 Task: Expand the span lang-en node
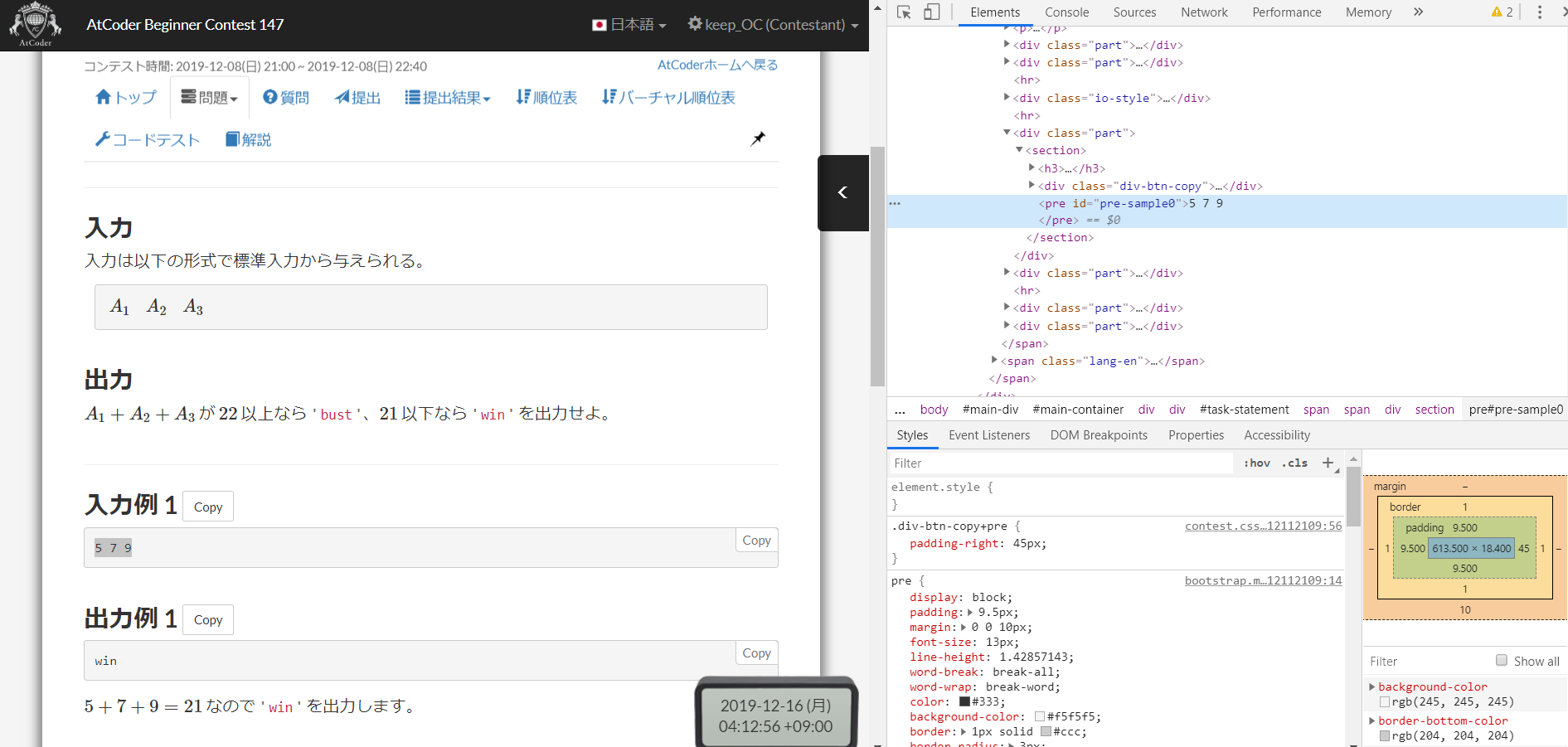[x=994, y=361]
